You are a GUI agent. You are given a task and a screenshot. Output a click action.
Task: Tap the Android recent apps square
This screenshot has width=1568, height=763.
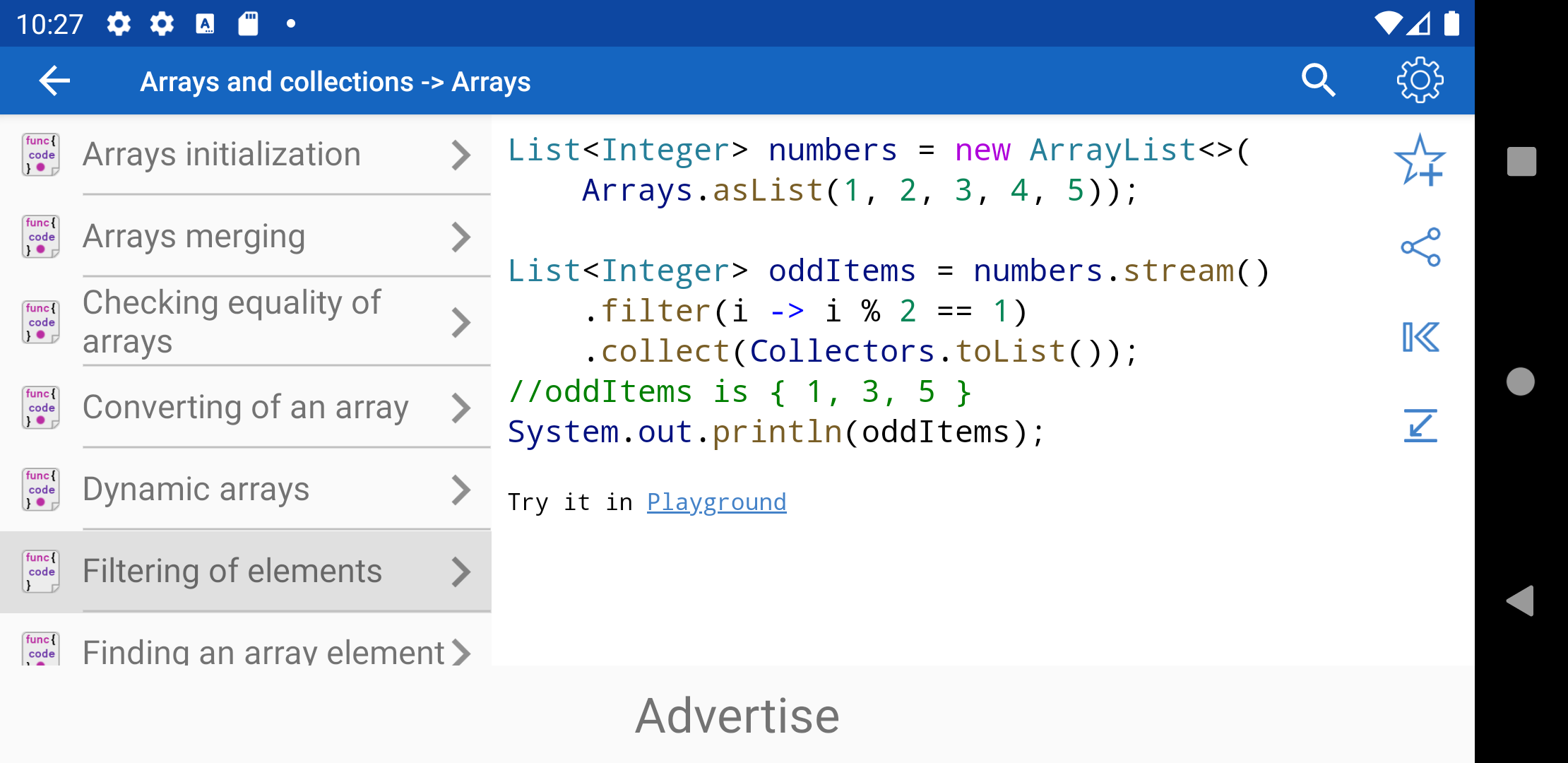(1521, 161)
